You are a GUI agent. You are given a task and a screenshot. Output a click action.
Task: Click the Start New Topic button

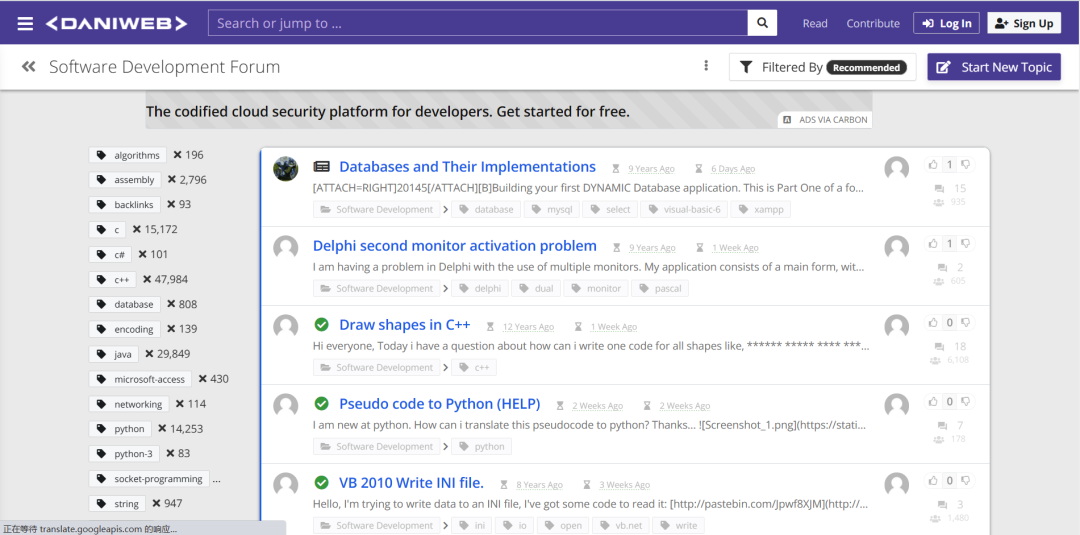[x=994, y=67]
